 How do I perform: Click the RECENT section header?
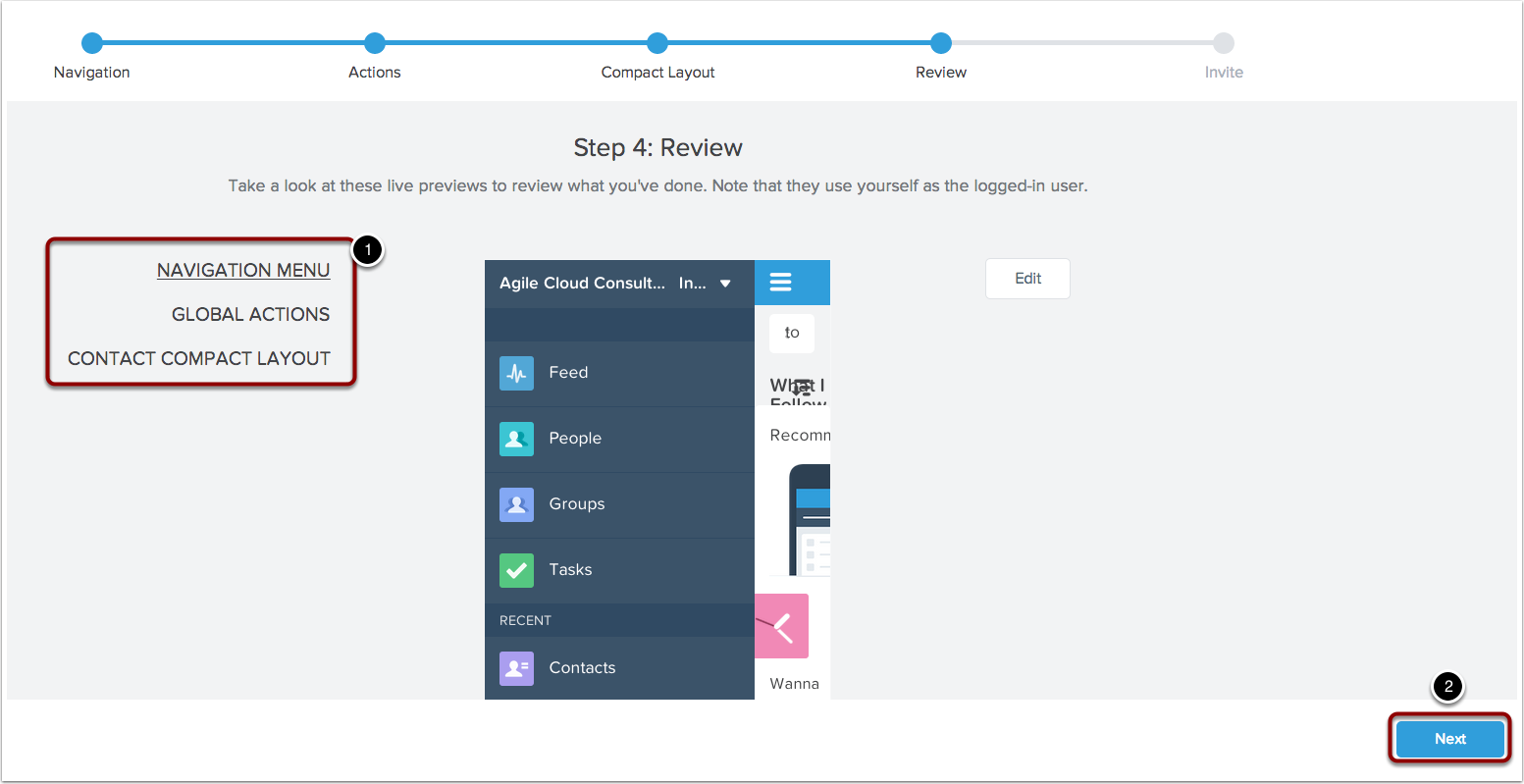[x=525, y=620]
